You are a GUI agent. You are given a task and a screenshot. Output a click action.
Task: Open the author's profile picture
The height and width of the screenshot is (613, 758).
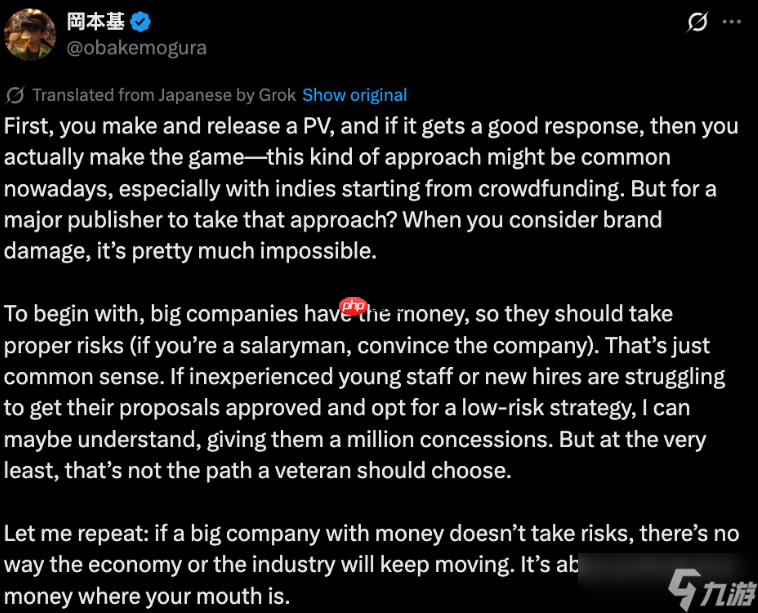[x=30, y=32]
